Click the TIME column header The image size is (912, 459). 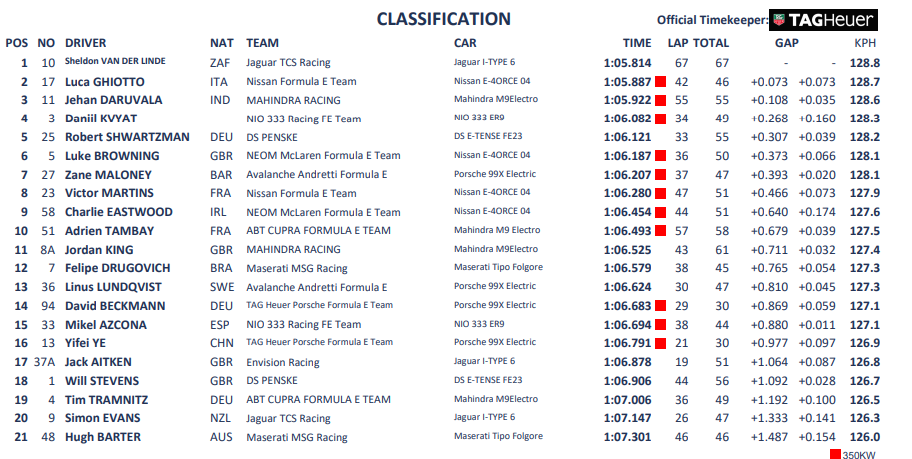pos(636,43)
